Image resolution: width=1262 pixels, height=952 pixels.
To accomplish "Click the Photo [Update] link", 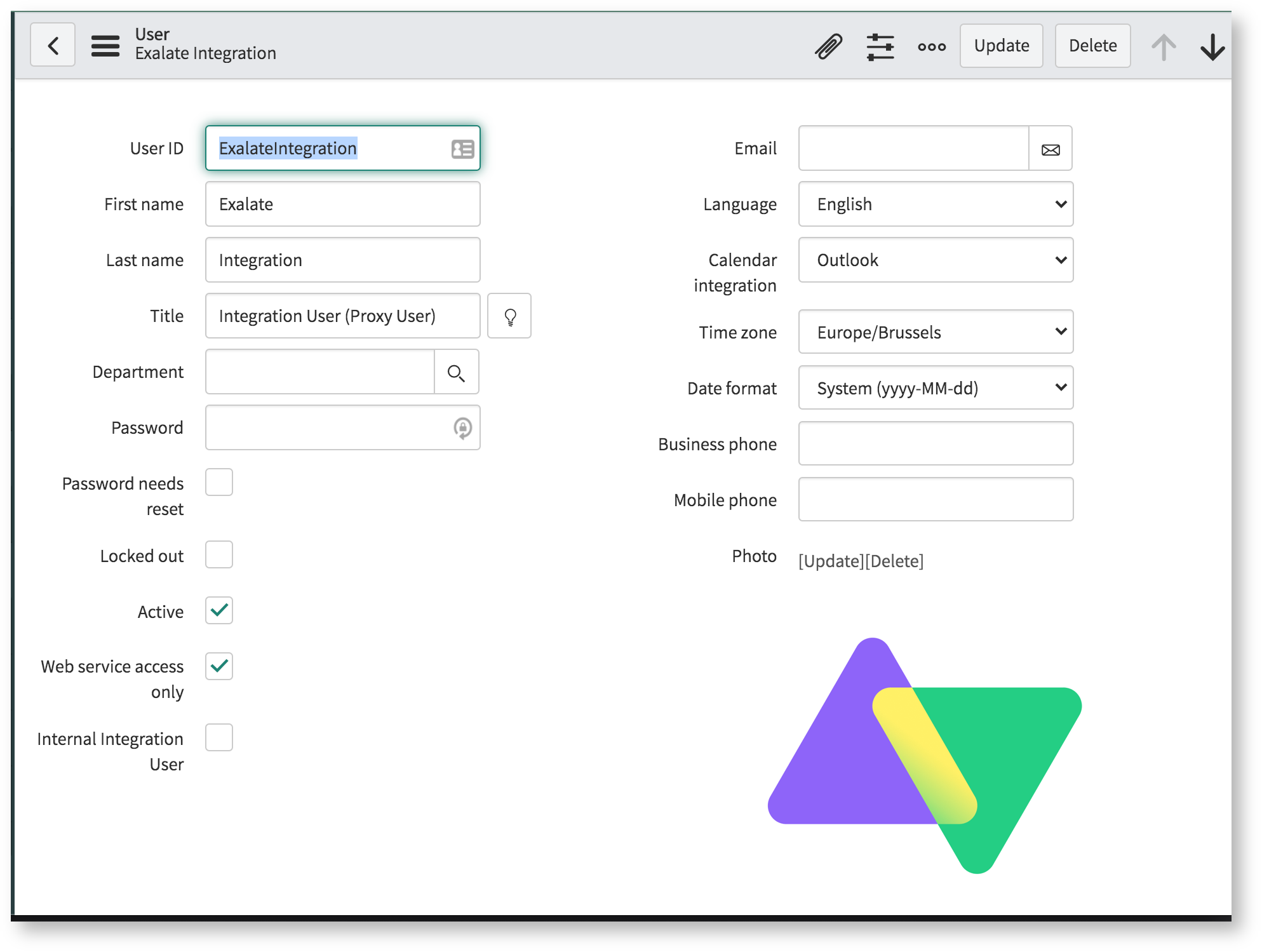I will pyautogui.click(x=831, y=561).
